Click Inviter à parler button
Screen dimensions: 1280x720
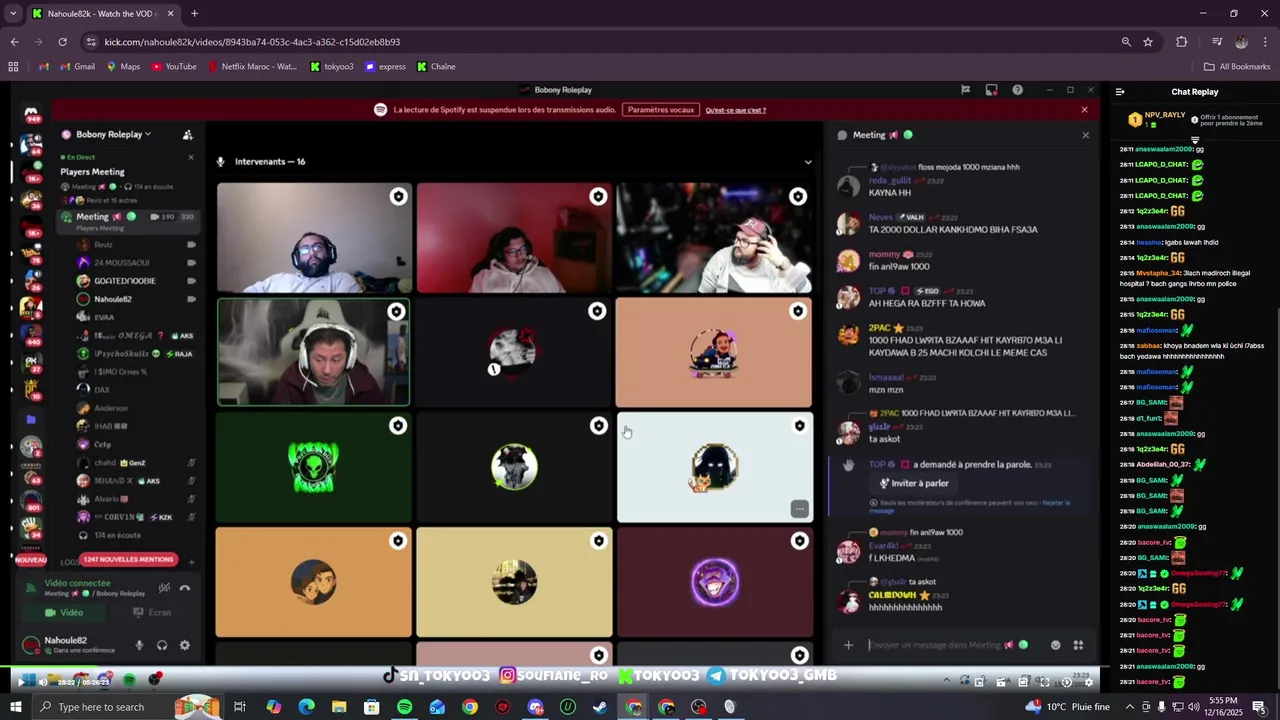coord(914,483)
